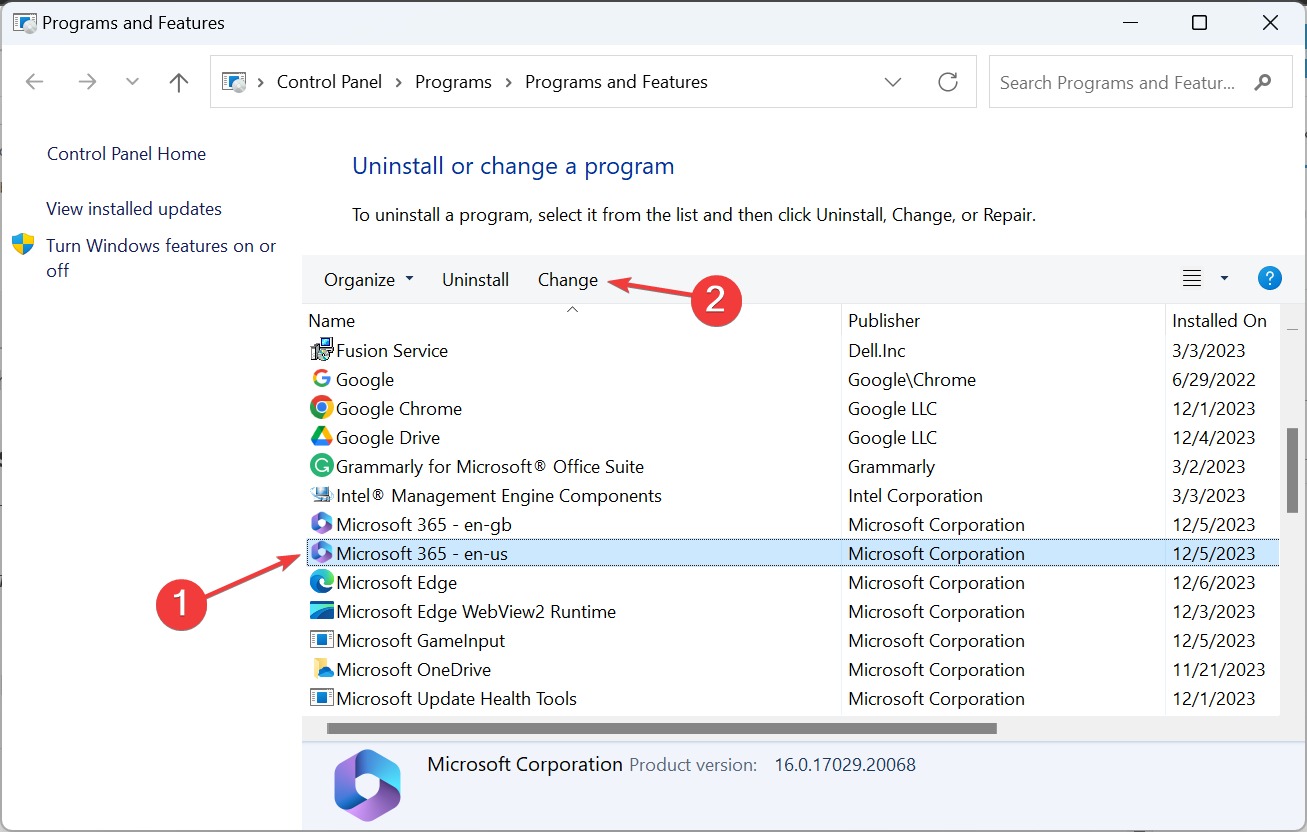
Task: Open the view options dropdown arrow
Action: [1224, 279]
